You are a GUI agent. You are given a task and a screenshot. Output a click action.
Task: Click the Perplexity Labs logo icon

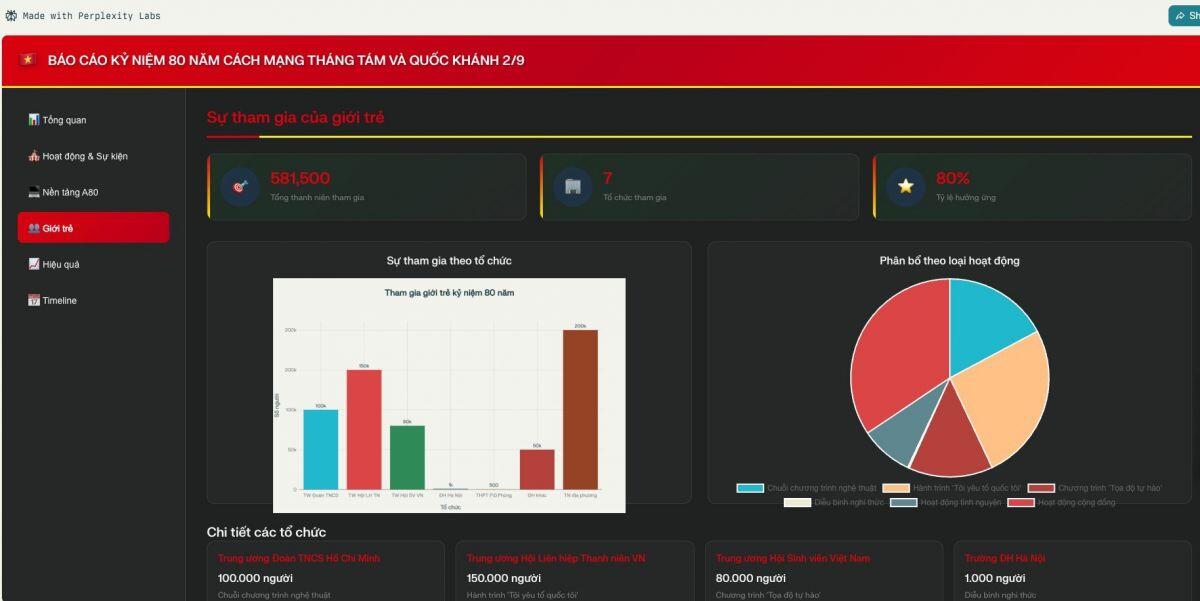pyautogui.click(x=11, y=16)
